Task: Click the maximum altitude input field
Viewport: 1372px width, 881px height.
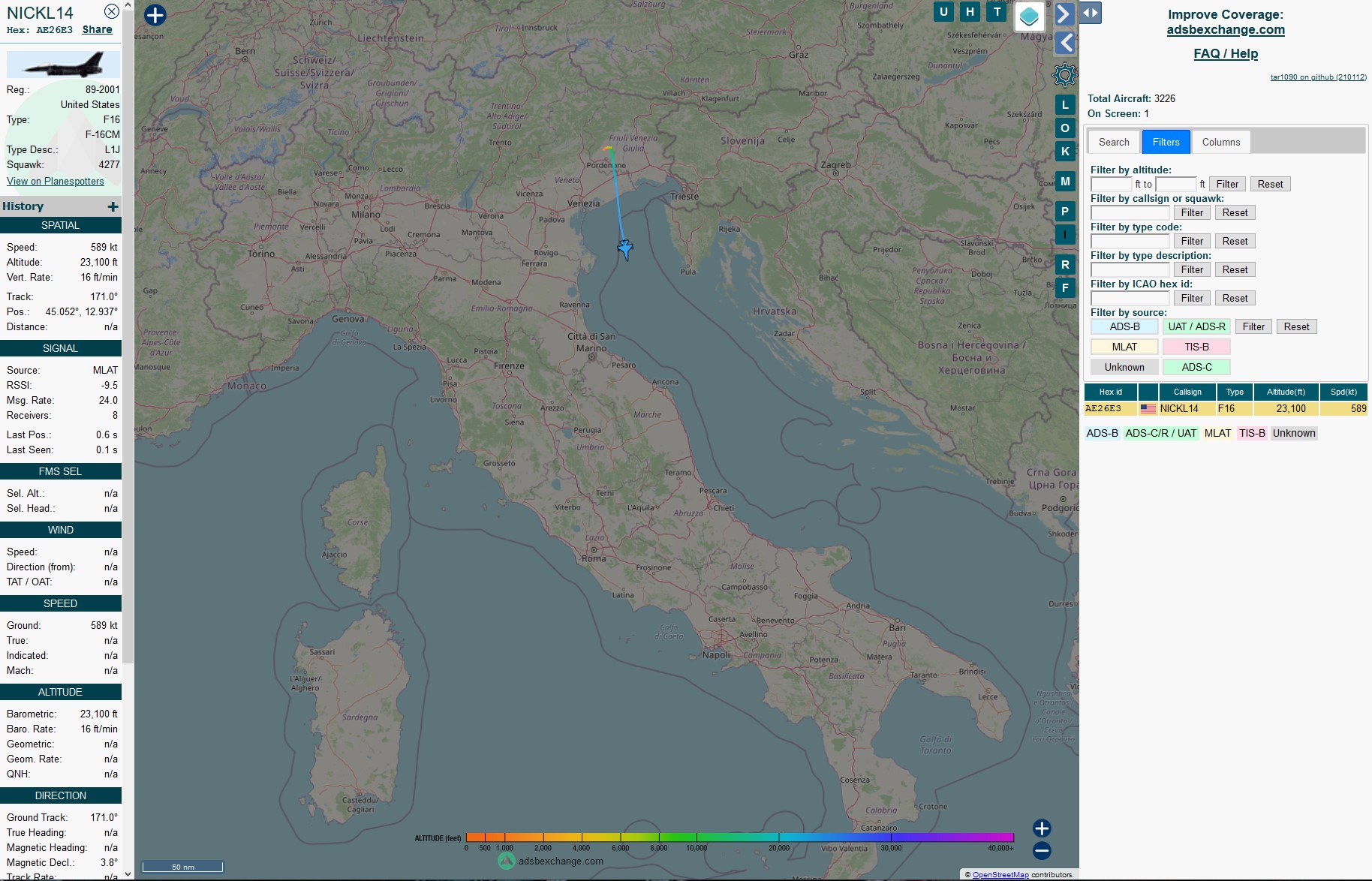Action: pos(1176,184)
